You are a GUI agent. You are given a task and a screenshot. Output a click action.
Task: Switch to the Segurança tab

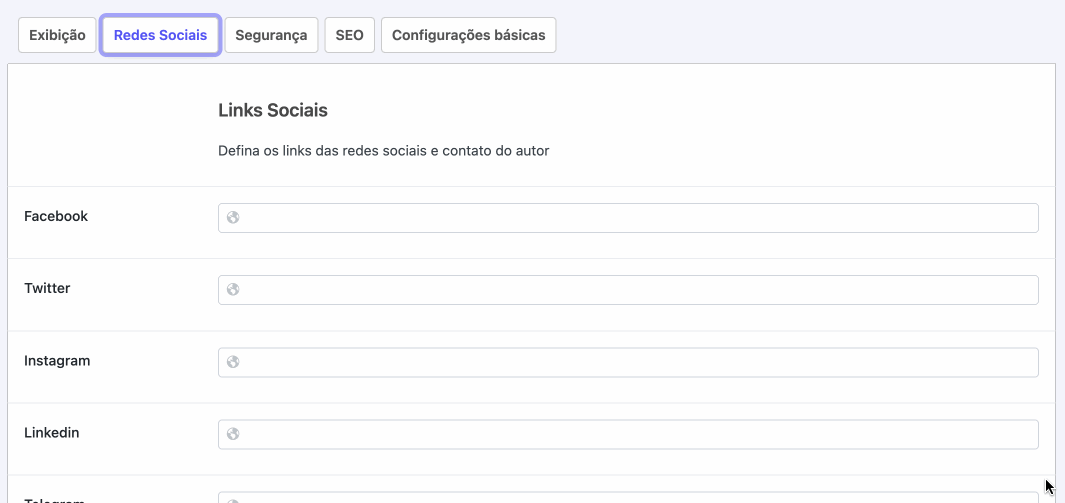click(271, 35)
